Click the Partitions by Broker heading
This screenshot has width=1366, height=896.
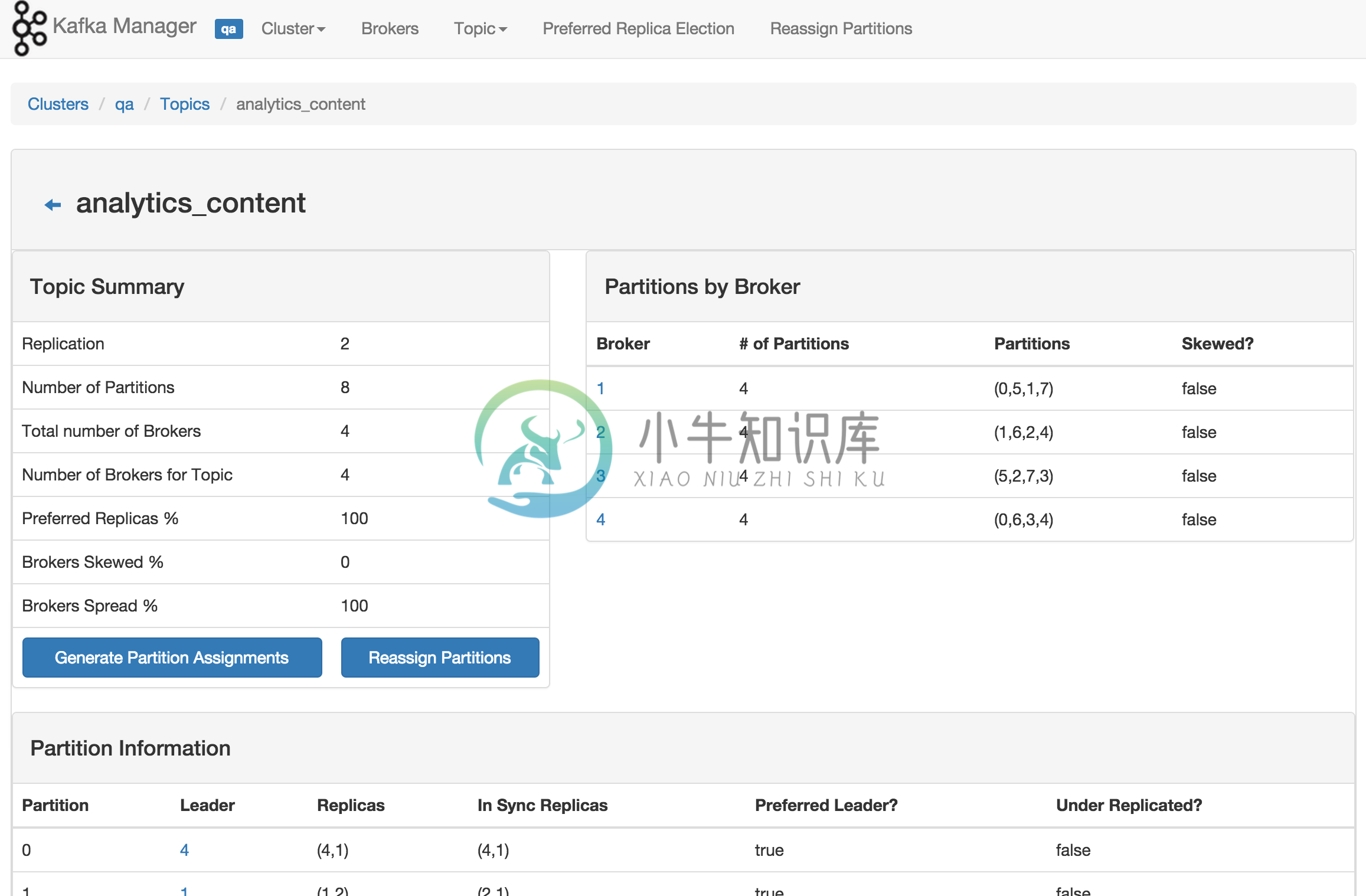coord(702,286)
